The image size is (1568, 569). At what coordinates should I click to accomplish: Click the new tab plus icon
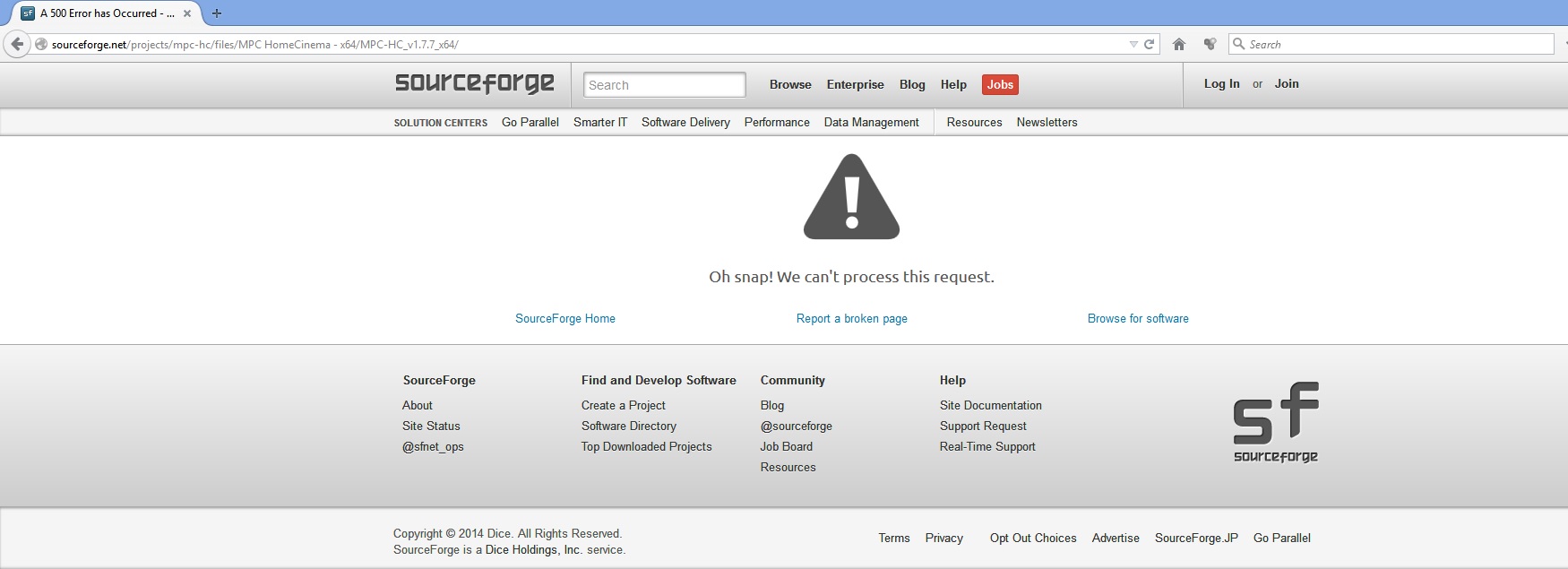pyautogui.click(x=217, y=13)
